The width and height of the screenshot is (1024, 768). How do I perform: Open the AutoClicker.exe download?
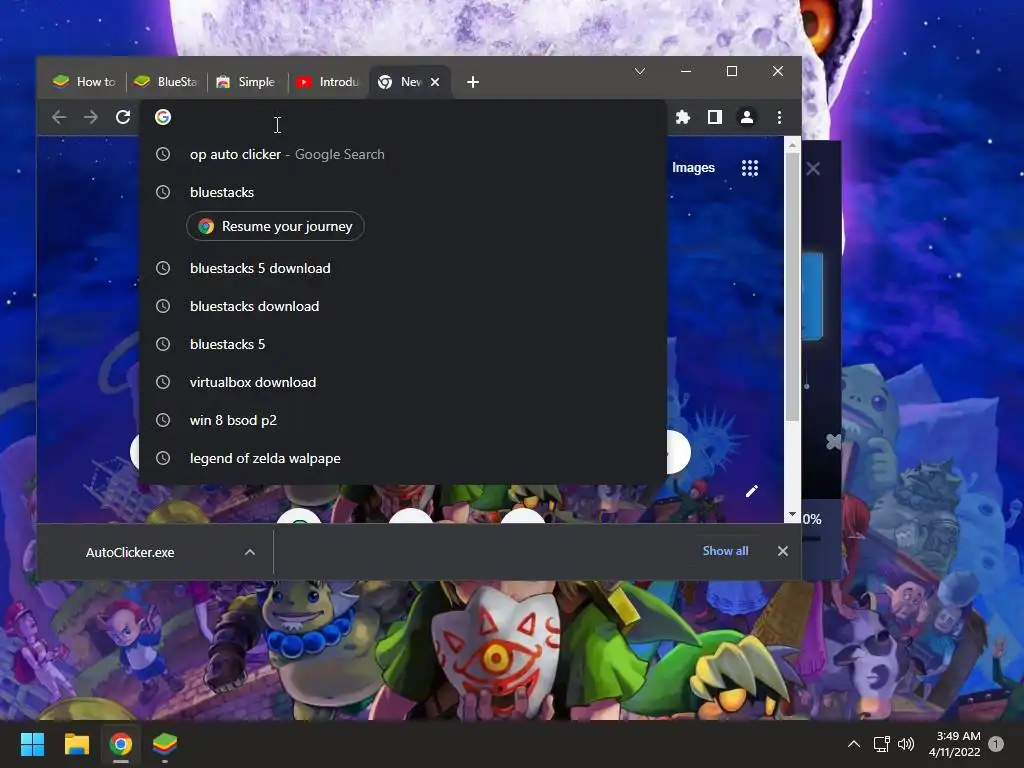pos(130,552)
